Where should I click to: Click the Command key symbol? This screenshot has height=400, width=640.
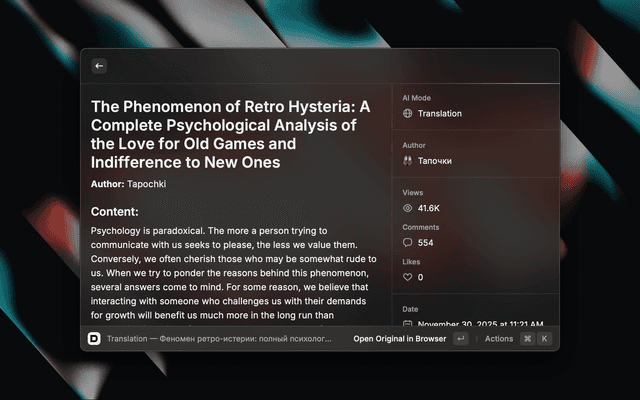527,339
